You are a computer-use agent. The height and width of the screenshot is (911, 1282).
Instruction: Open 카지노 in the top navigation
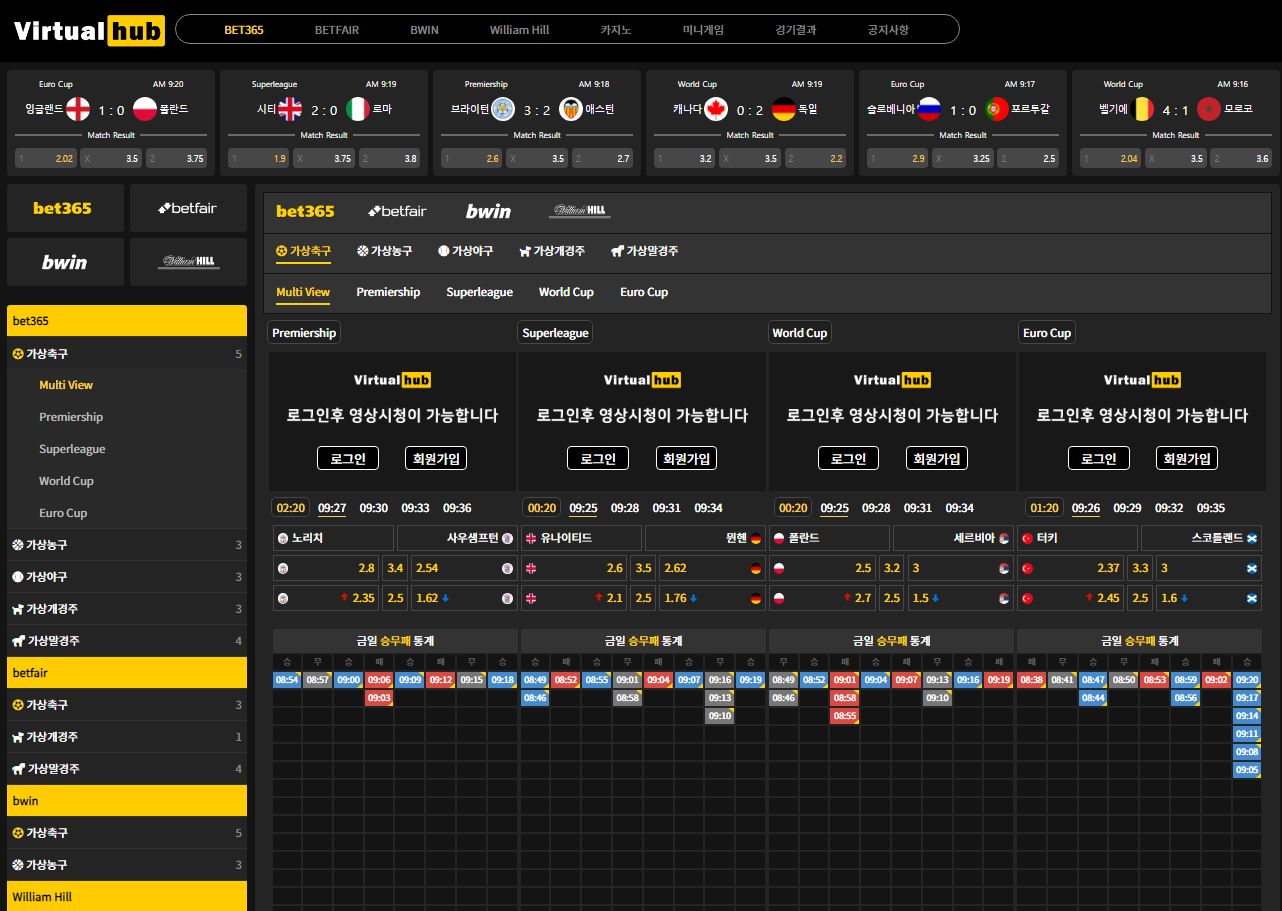[616, 30]
